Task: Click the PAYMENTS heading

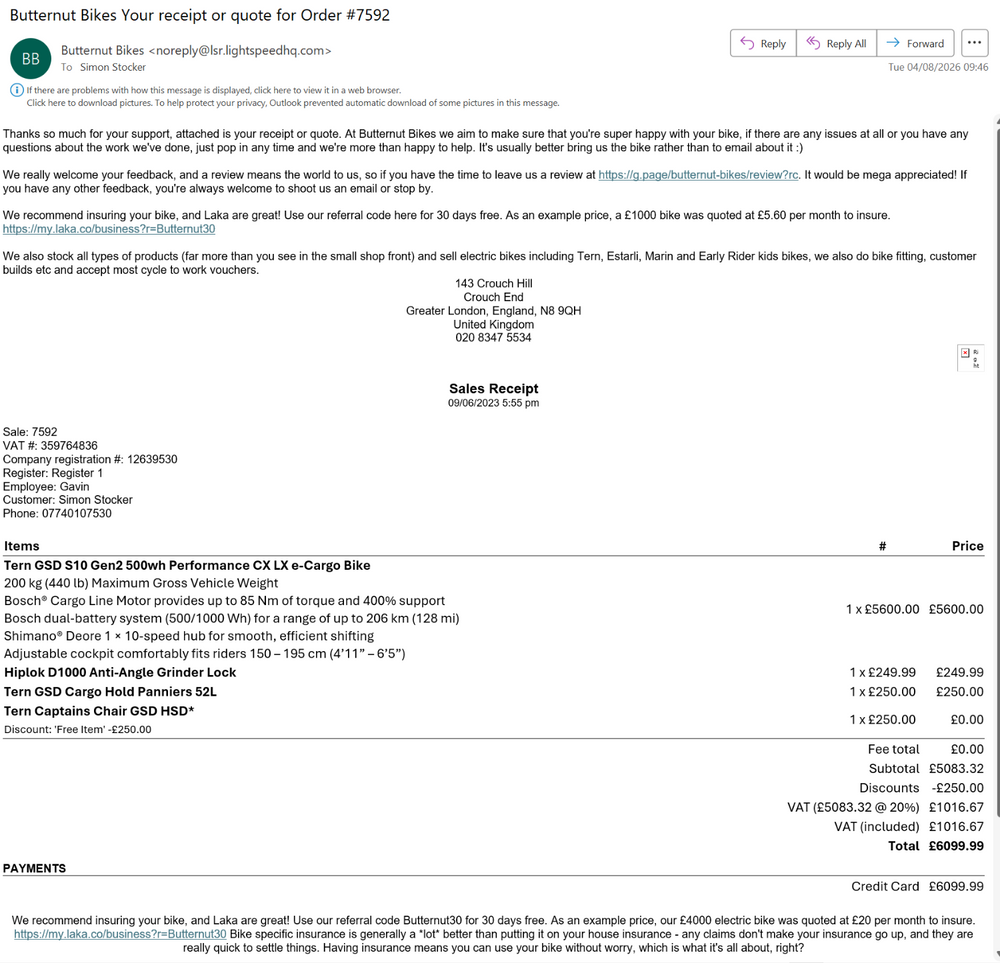Action: (x=34, y=869)
